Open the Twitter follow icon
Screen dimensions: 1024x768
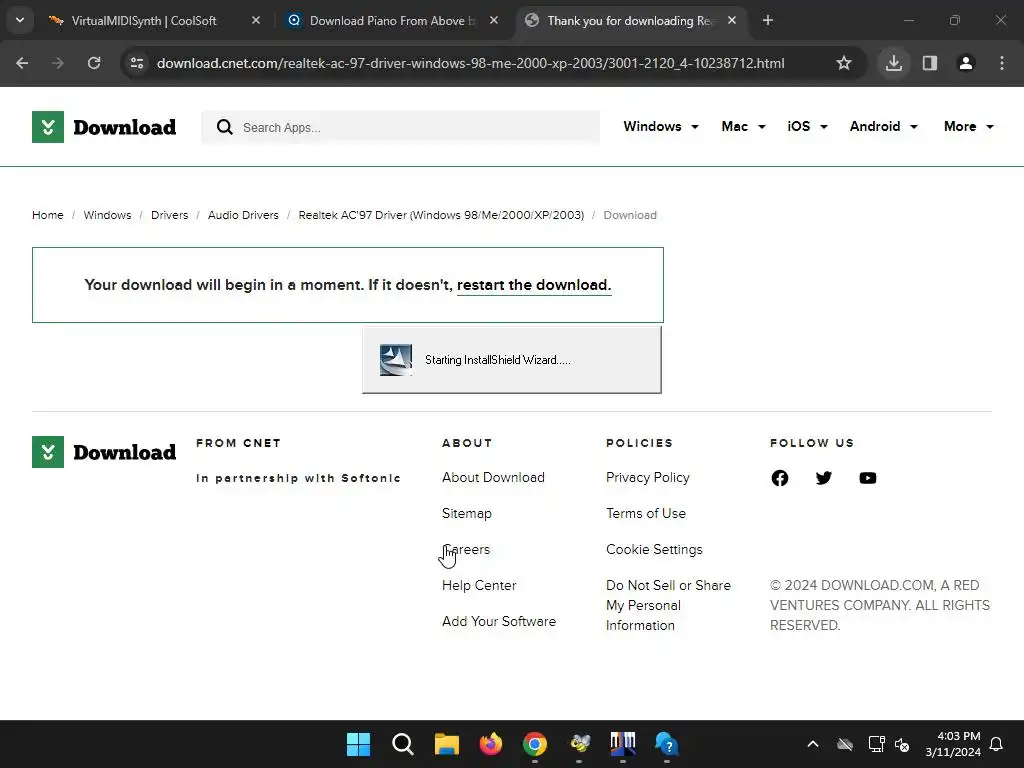[x=824, y=478]
